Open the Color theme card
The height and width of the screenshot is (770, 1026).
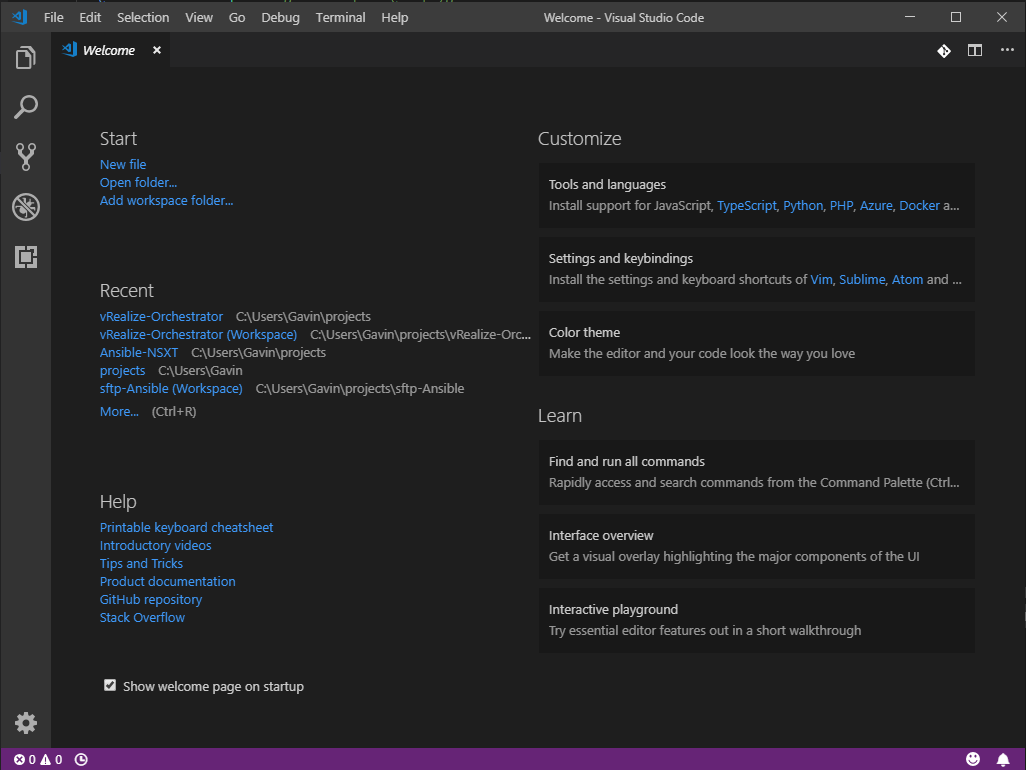(x=756, y=343)
